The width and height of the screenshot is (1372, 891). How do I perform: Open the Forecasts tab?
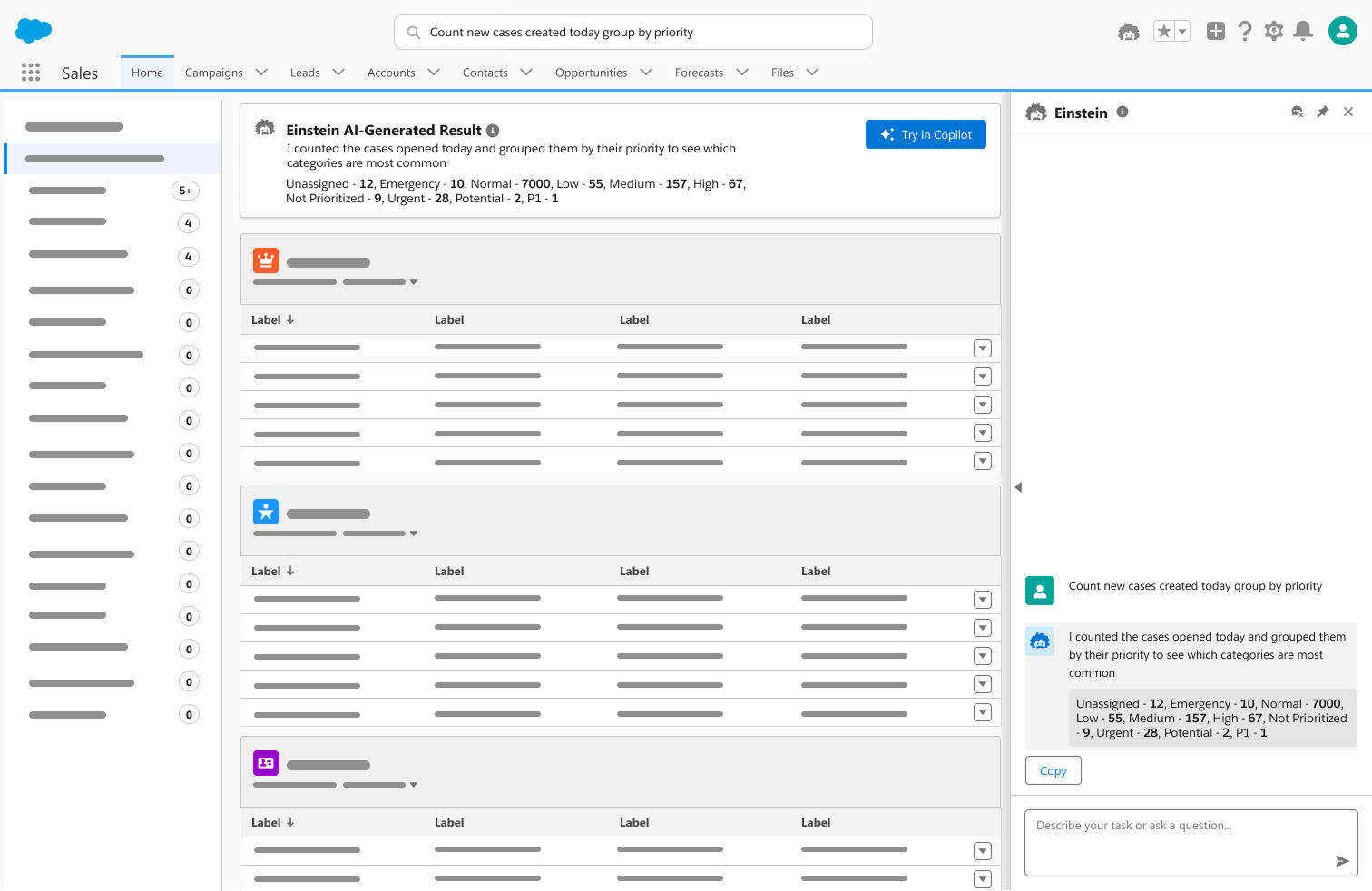699,73
